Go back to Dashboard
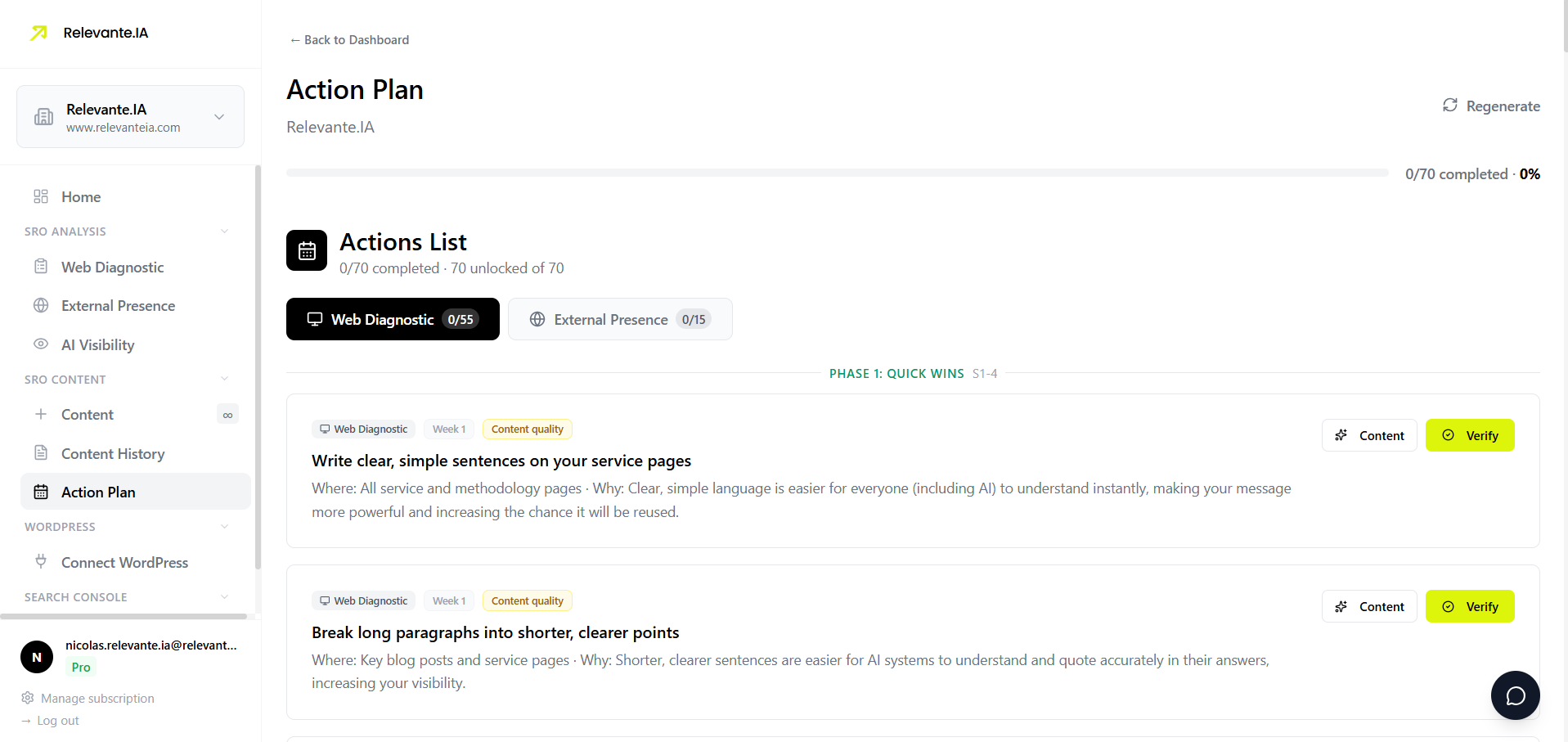1568x742 pixels. coord(348,39)
